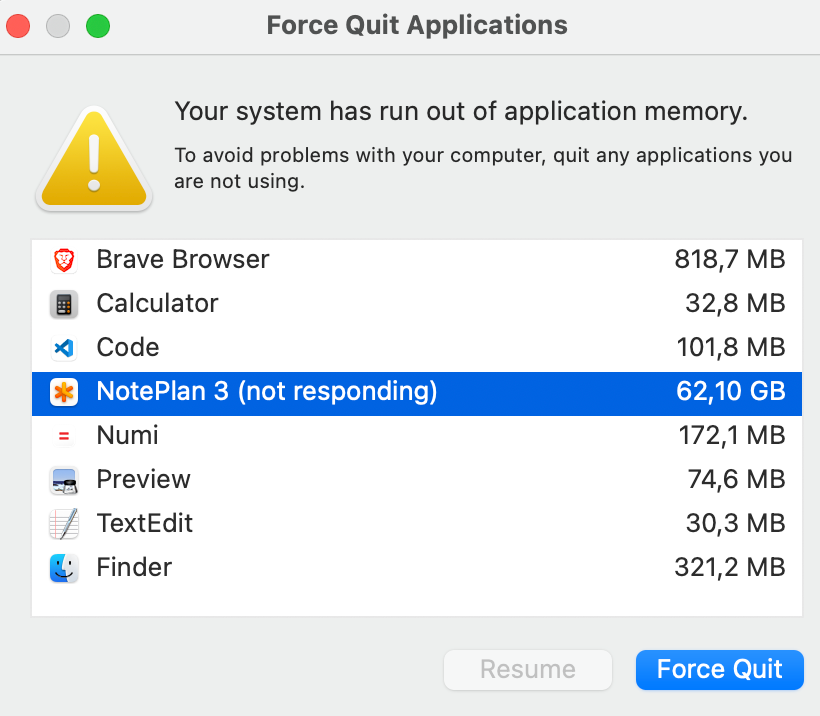This screenshot has width=820, height=716.
Task: Close the window with the red button
Action: (18, 26)
